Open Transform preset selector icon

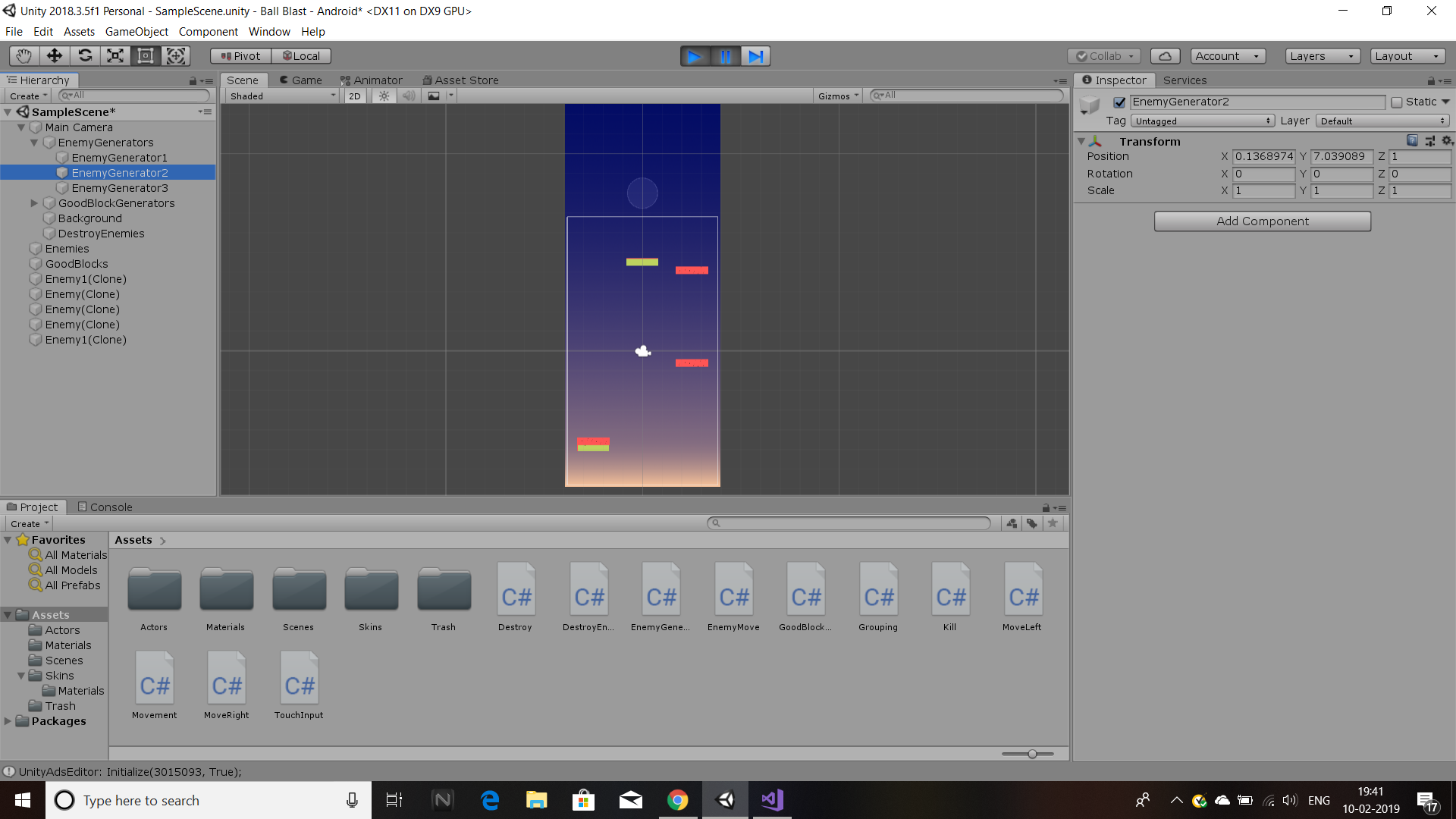coord(1429,141)
